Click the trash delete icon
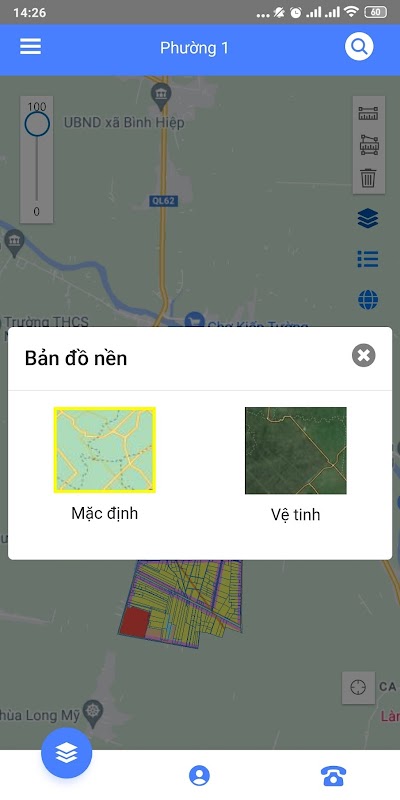 368,178
